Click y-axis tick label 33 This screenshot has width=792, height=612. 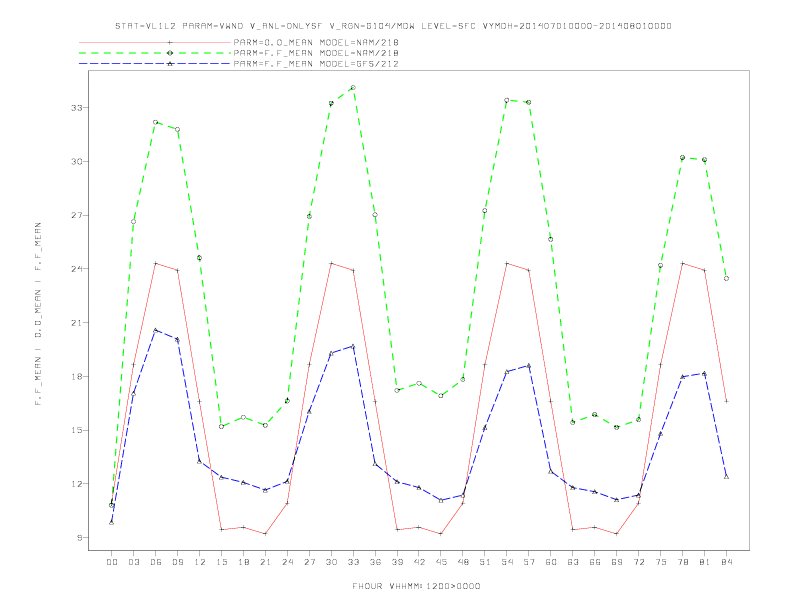tap(77, 108)
